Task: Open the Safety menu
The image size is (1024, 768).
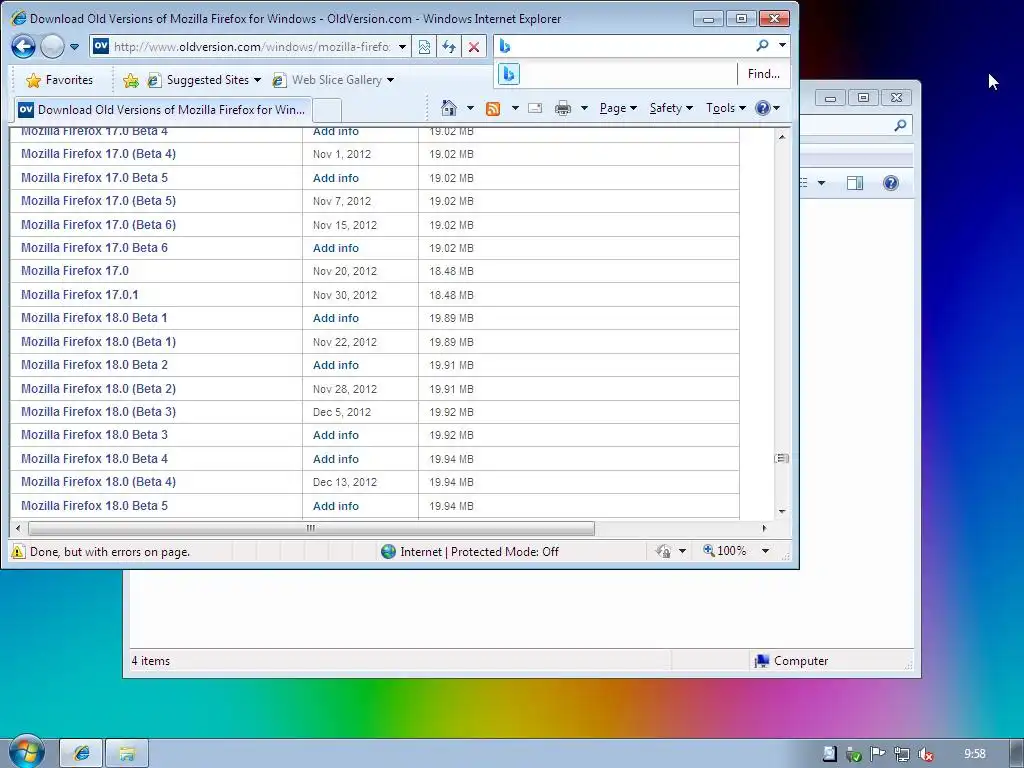Action: click(x=671, y=108)
